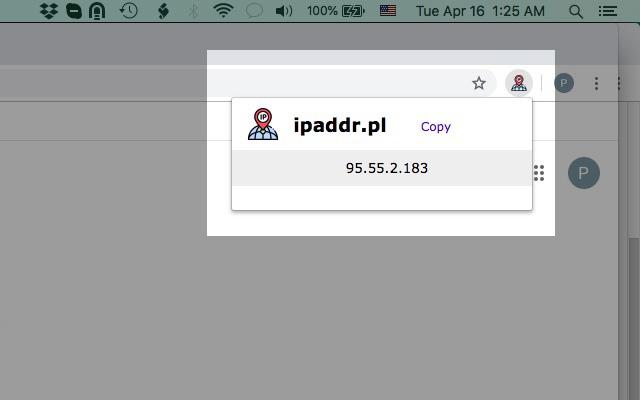Click the ipaddr.pl extension toolbar icon
This screenshot has width=640, height=400.
519,83
